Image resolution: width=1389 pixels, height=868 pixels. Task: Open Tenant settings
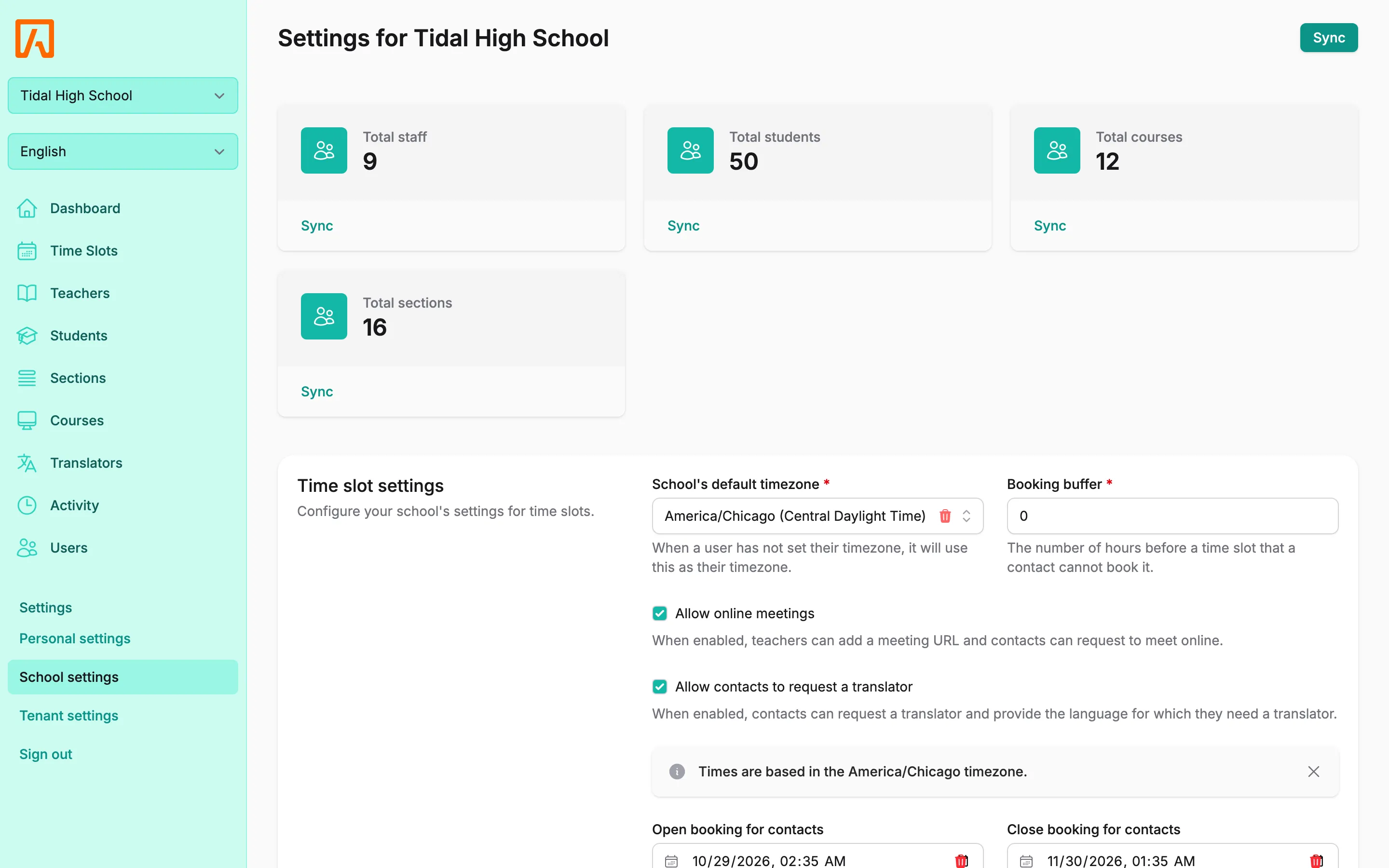(x=69, y=716)
